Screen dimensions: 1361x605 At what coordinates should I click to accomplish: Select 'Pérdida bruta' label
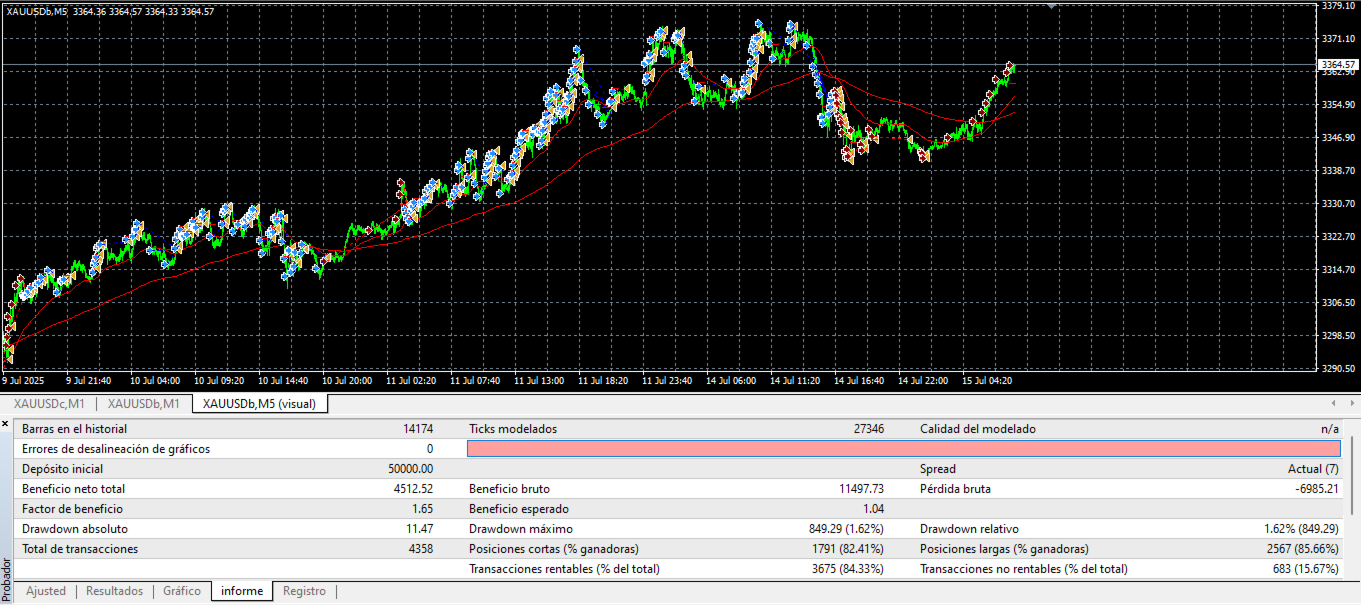tap(955, 489)
